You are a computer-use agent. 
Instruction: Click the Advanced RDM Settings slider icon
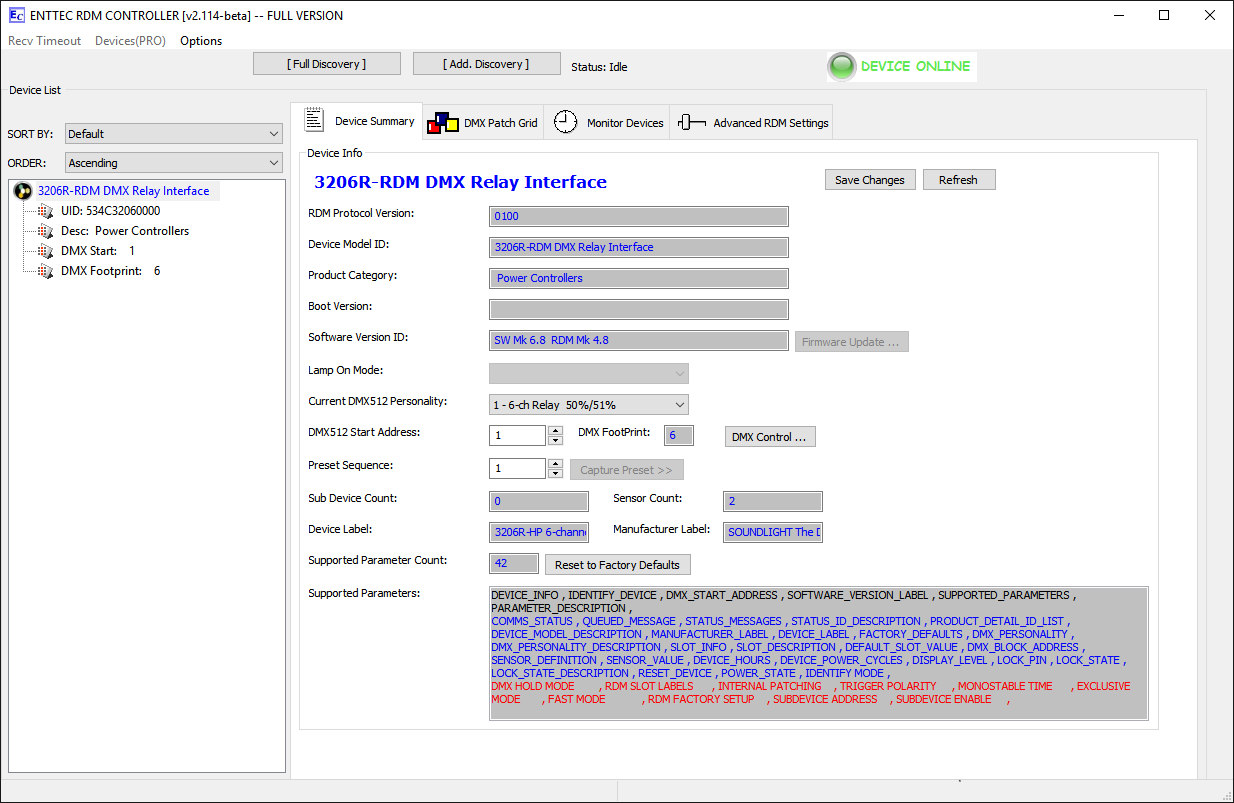(x=692, y=122)
